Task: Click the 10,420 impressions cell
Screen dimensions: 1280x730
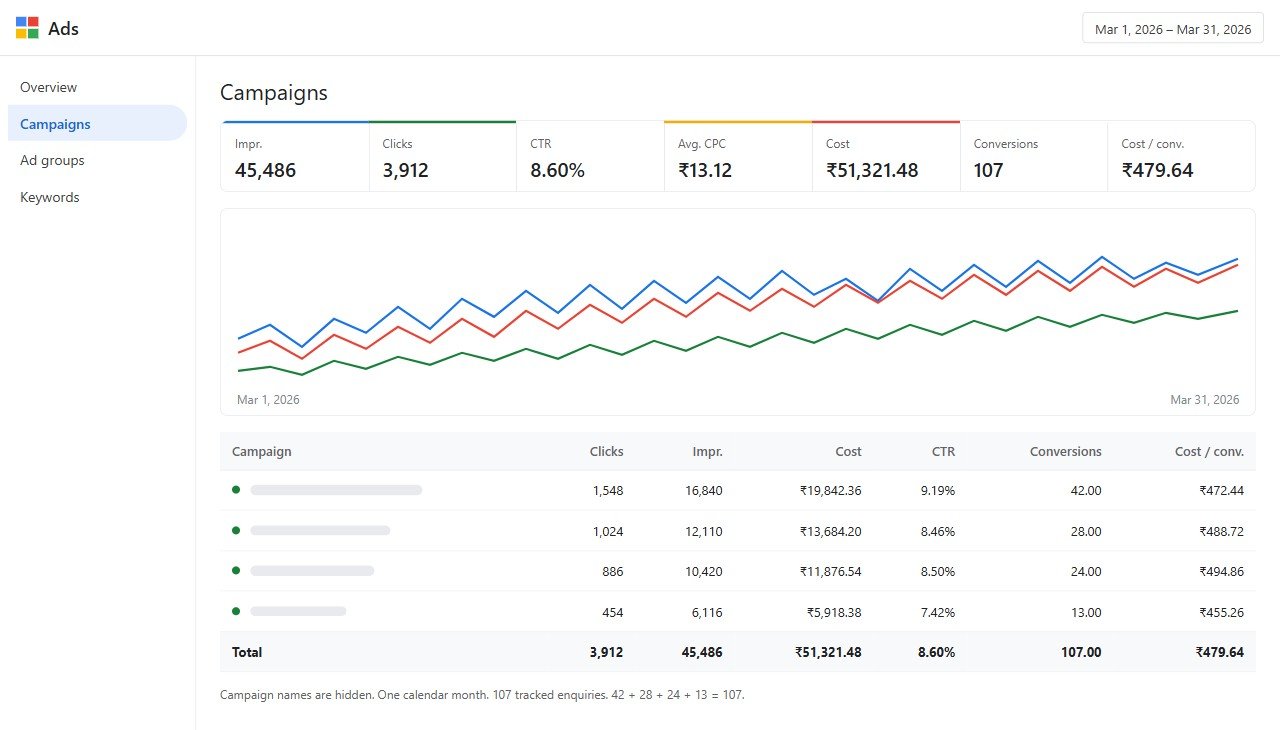Action: click(x=704, y=571)
